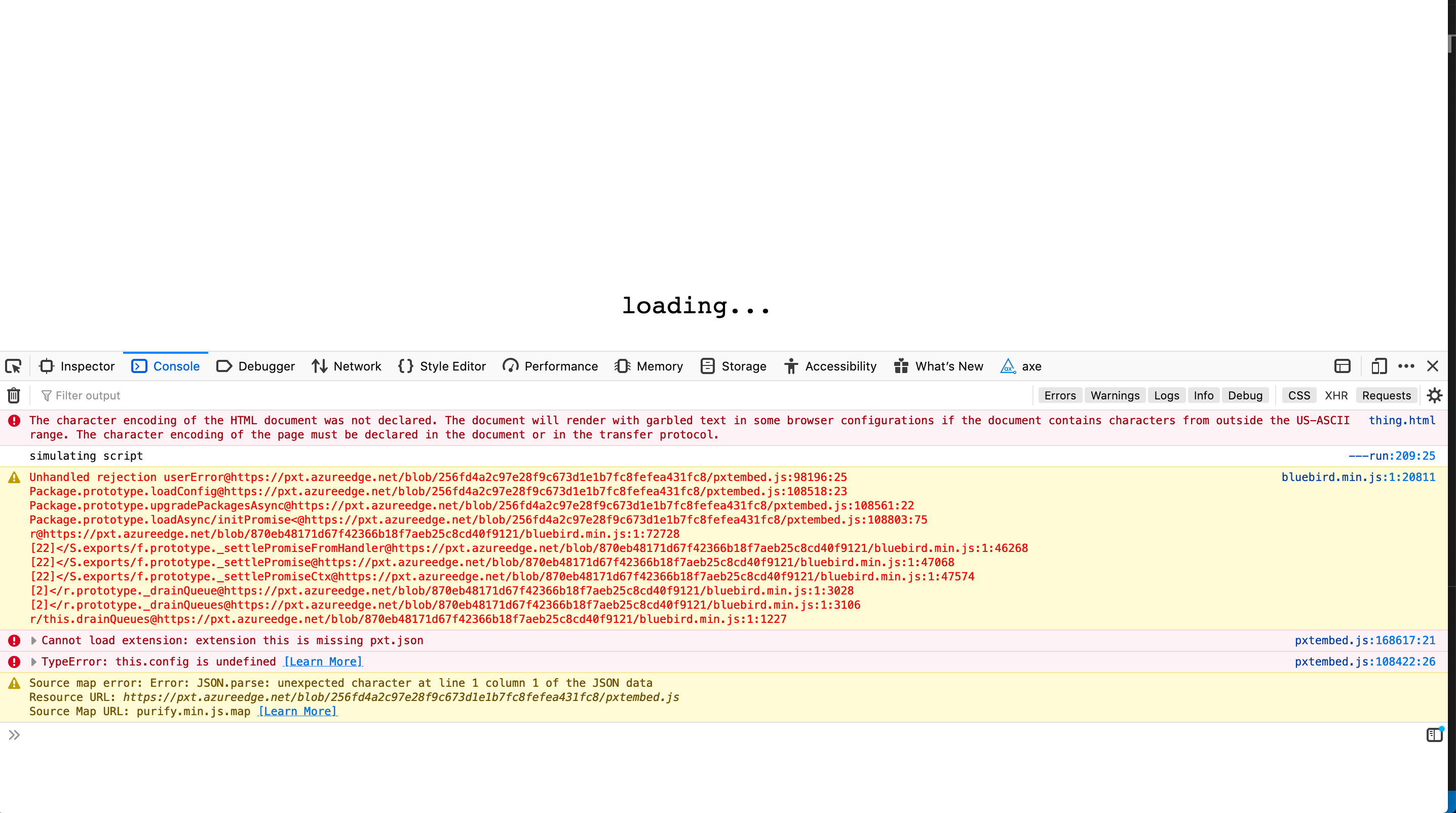This screenshot has height=813, width=1456.
Task: Close the developer tools panel
Action: [x=1432, y=366]
